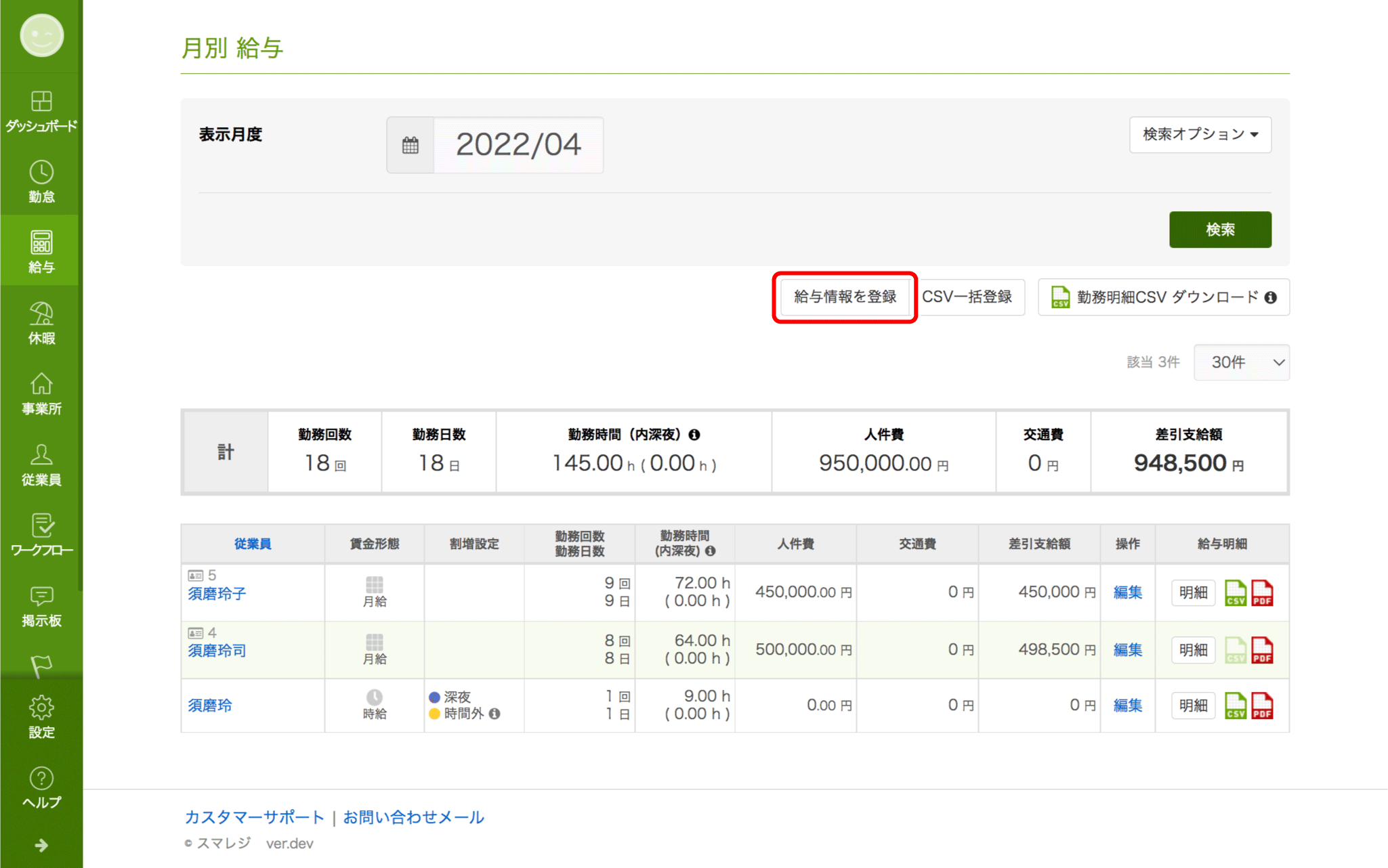The height and width of the screenshot is (868, 1388).
Task: Download PDF for 須磨玲司 payslip
Action: point(1262,650)
